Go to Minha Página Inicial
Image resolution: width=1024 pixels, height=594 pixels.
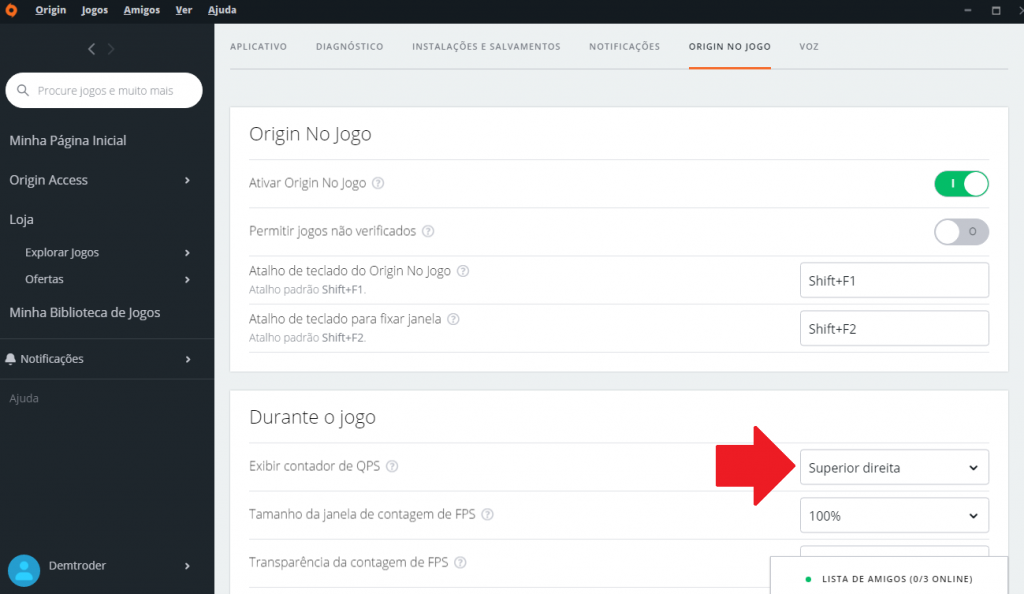point(68,140)
